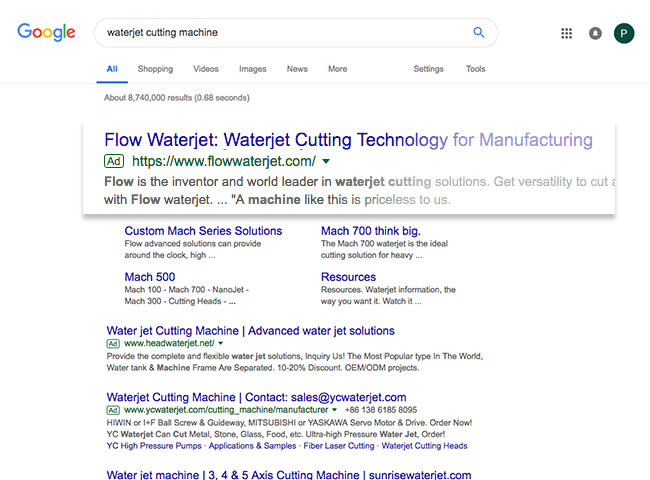Switch to the News tab
Screen dimensions: 650x480
[297, 69]
